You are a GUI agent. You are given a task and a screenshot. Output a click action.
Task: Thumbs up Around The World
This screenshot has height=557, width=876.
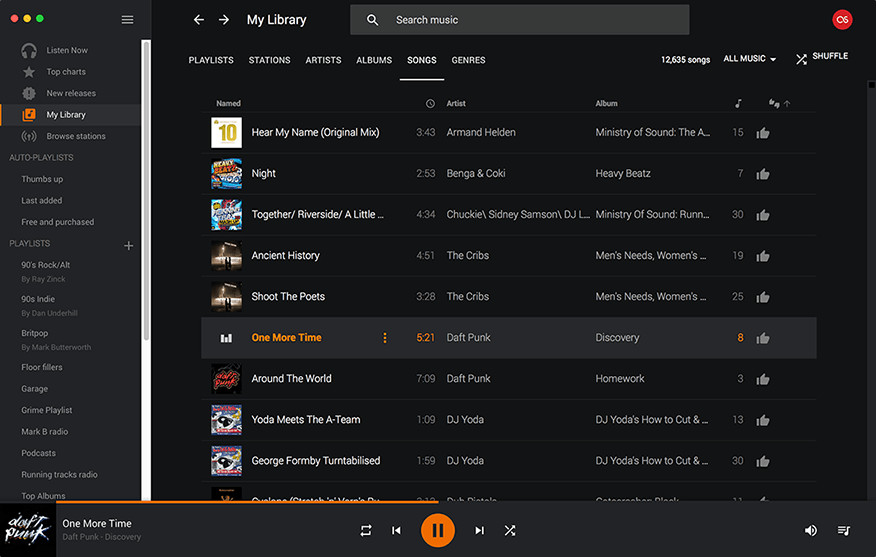[x=763, y=379]
